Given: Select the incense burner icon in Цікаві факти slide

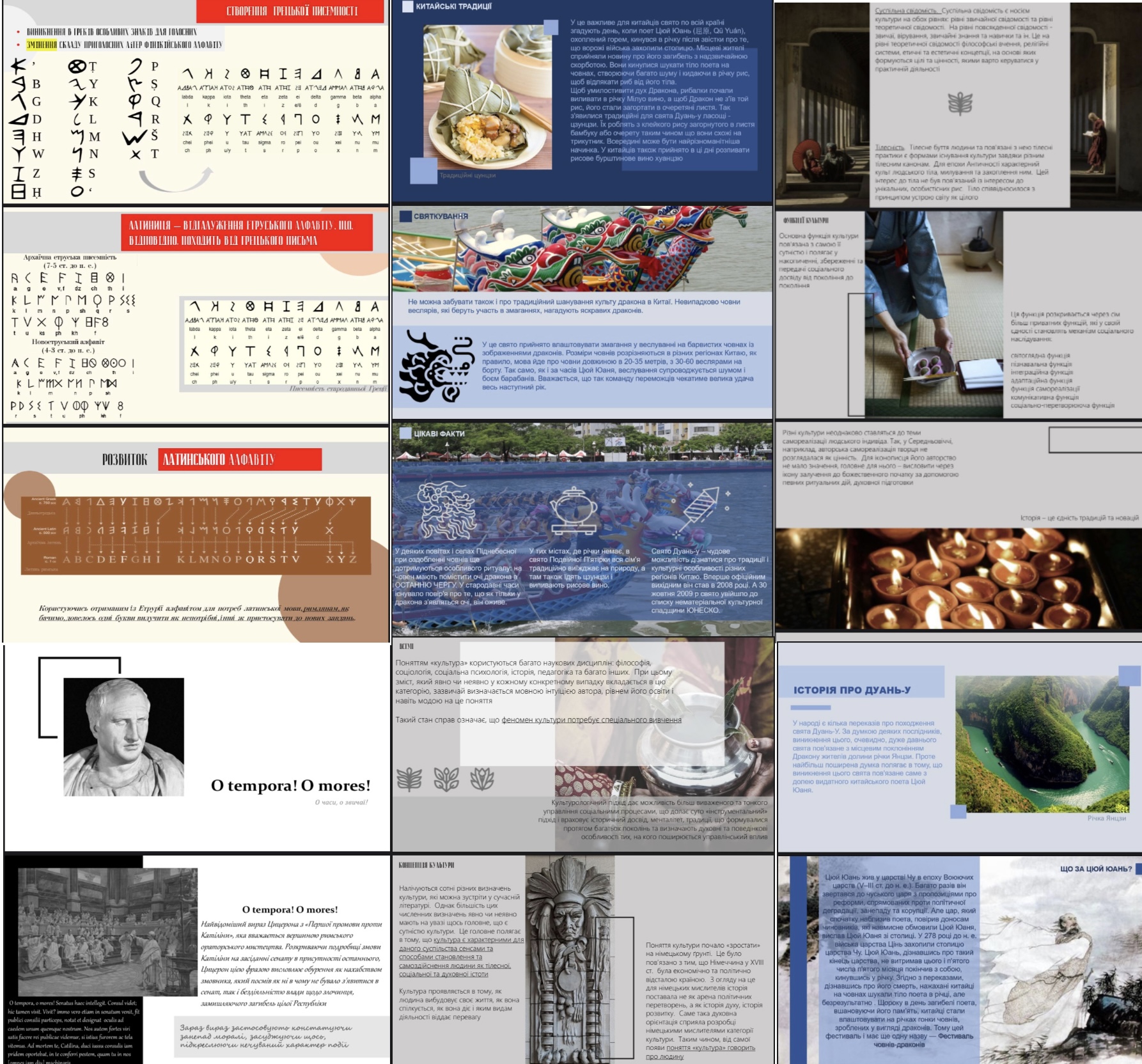Looking at the screenshot, I should click(x=574, y=511).
